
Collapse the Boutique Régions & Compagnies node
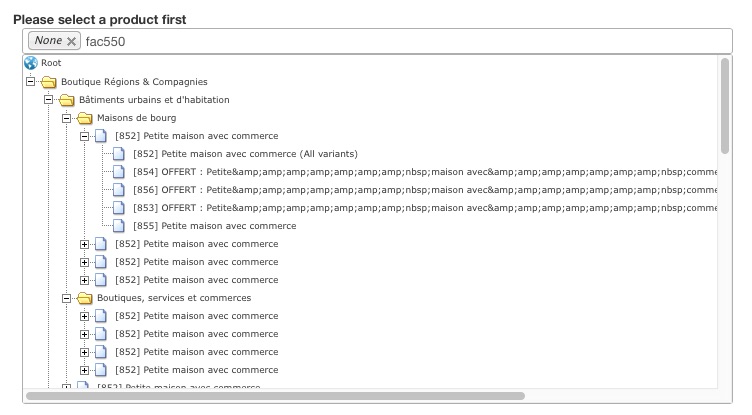(x=31, y=82)
